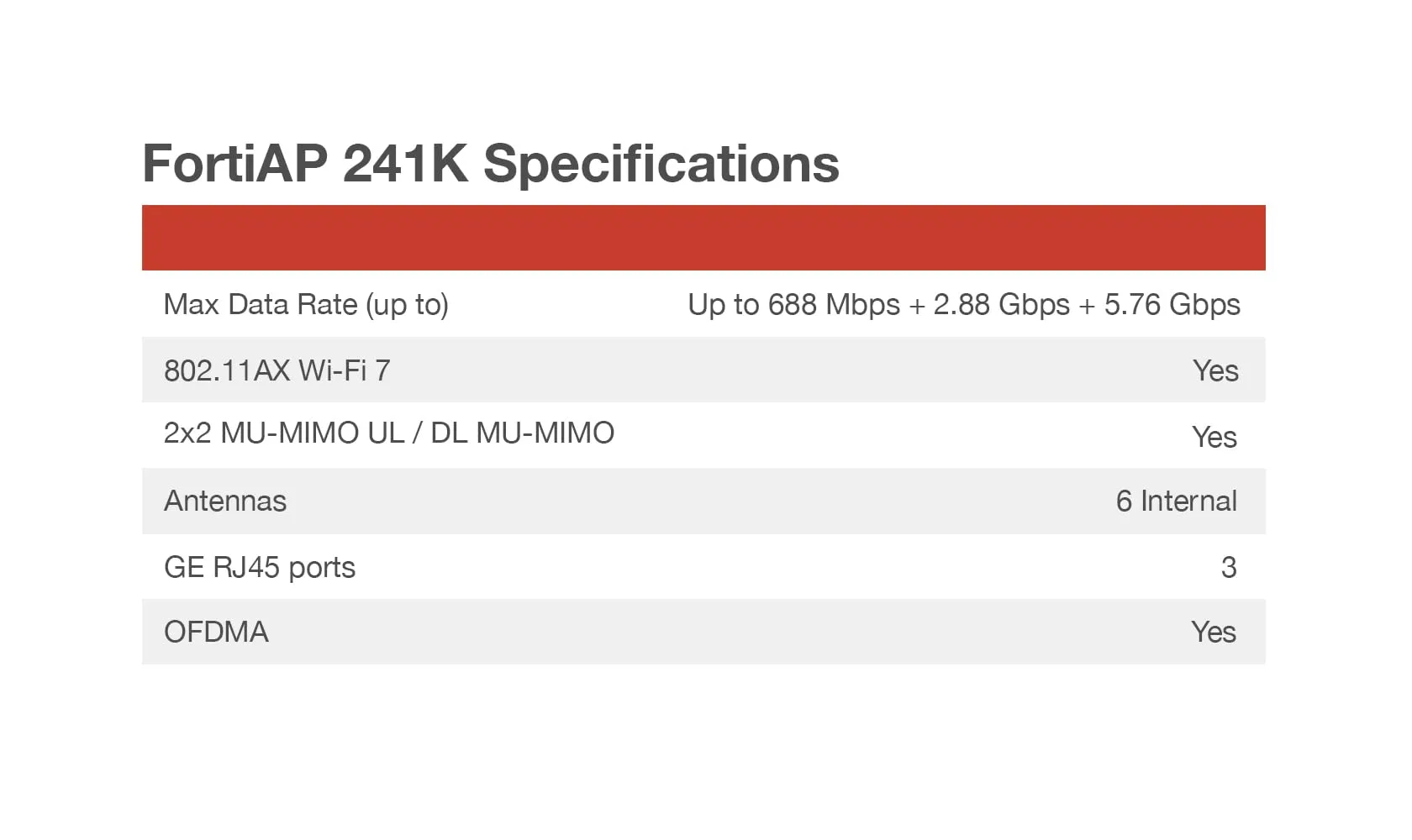This screenshot has width=1412, height=840.
Task: Select the 802.11AX Wi-Fi 7 label
Action: (x=277, y=370)
